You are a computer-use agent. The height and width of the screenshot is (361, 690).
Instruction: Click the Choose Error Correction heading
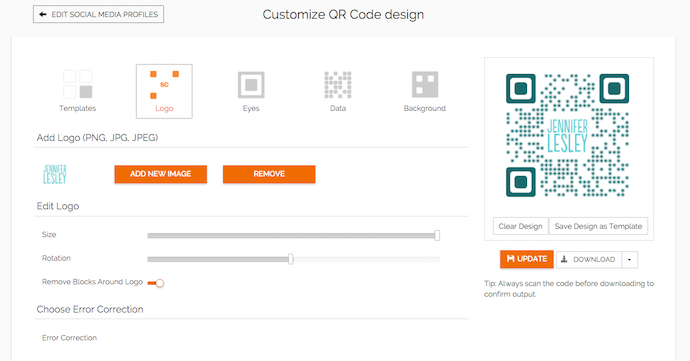click(x=90, y=309)
